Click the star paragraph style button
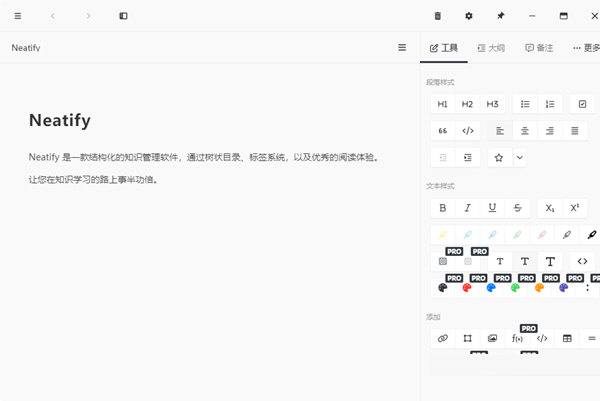 tap(499, 158)
